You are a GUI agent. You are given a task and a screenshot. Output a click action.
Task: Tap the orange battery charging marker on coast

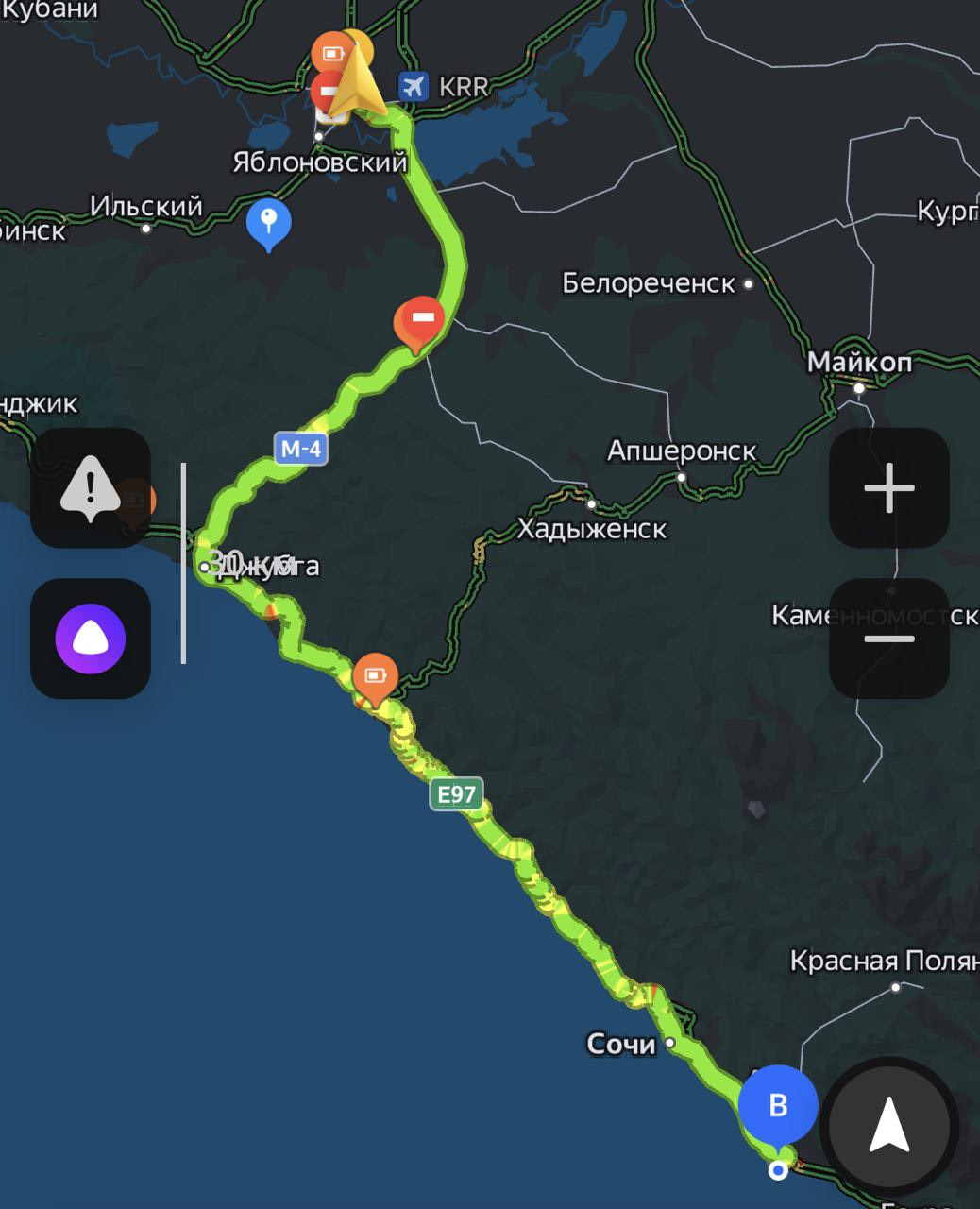[x=375, y=676]
